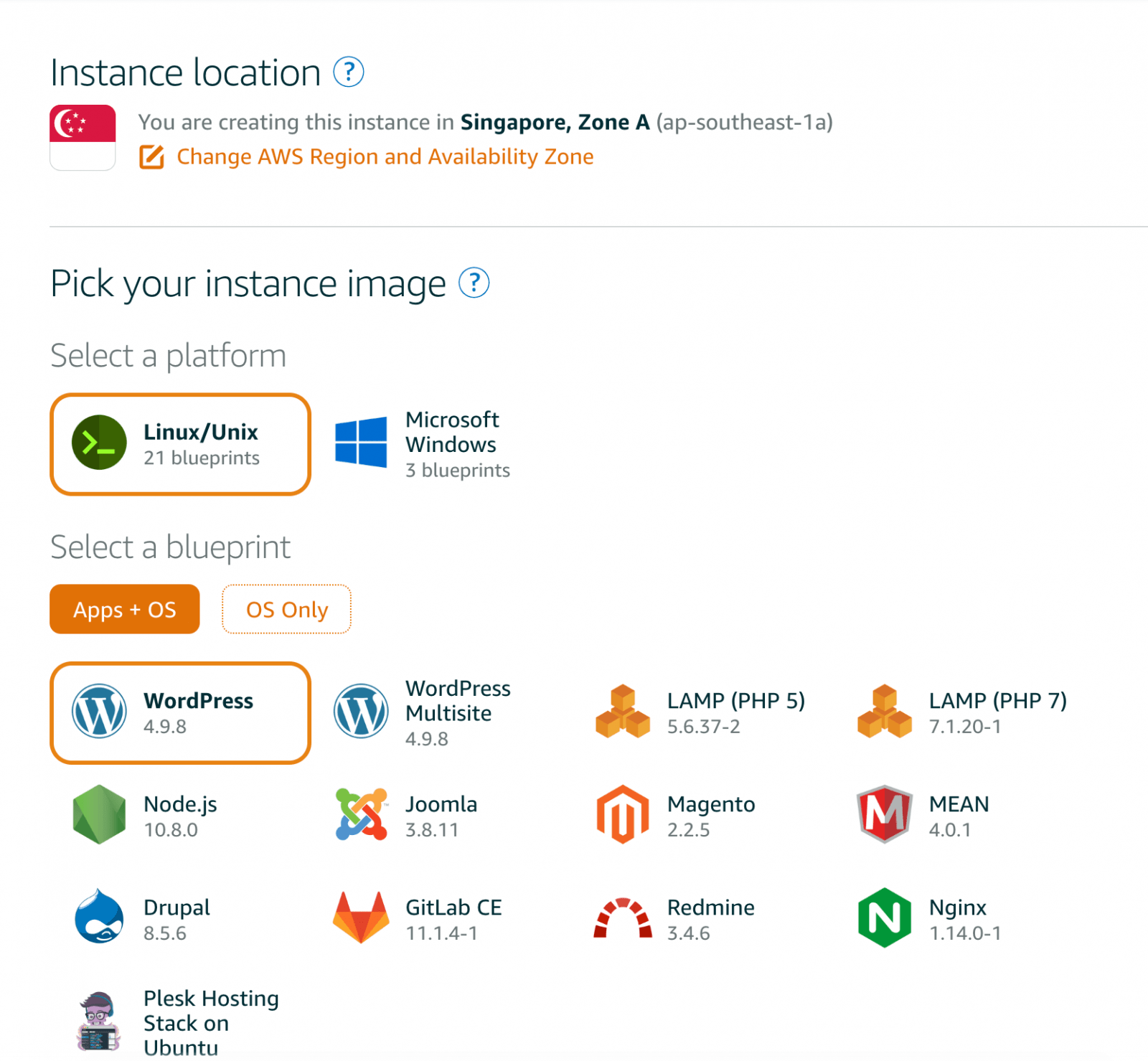This screenshot has width=1148, height=1061.
Task: Click the 11.1.4-1 version text
Action: (441, 933)
